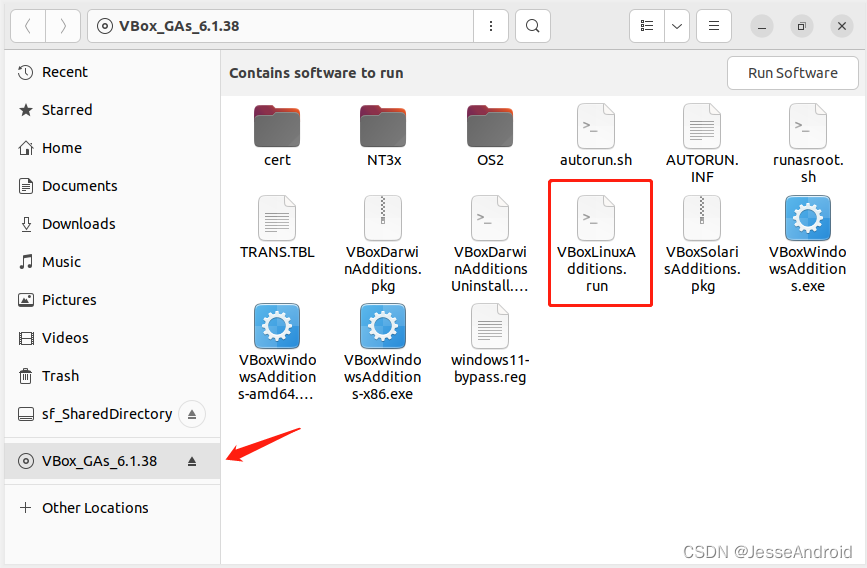Click the windows11-bypass.reg file name
The width and height of the screenshot is (867, 568).
(490, 368)
